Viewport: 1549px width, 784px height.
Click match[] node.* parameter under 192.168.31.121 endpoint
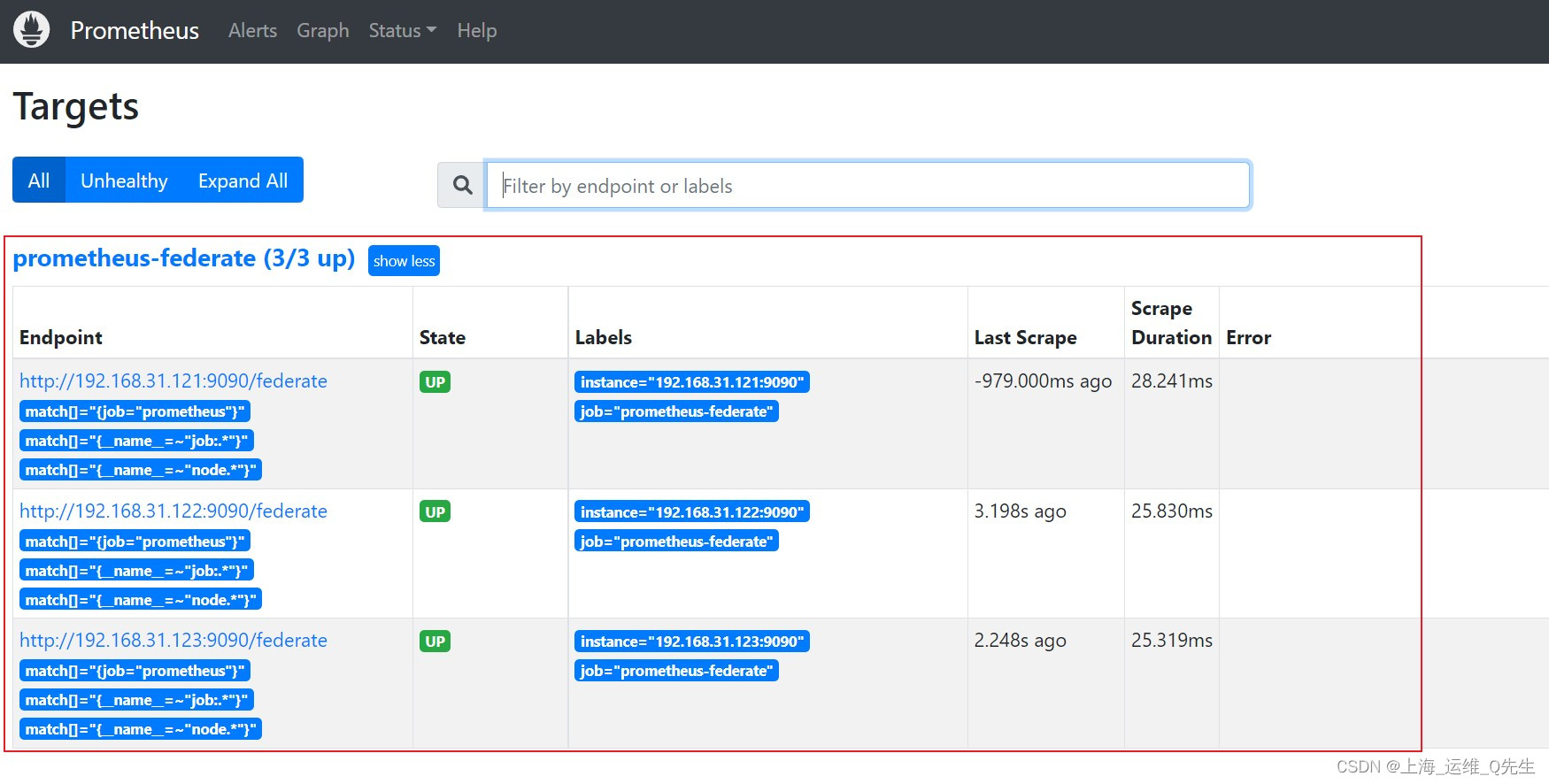pos(141,470)
